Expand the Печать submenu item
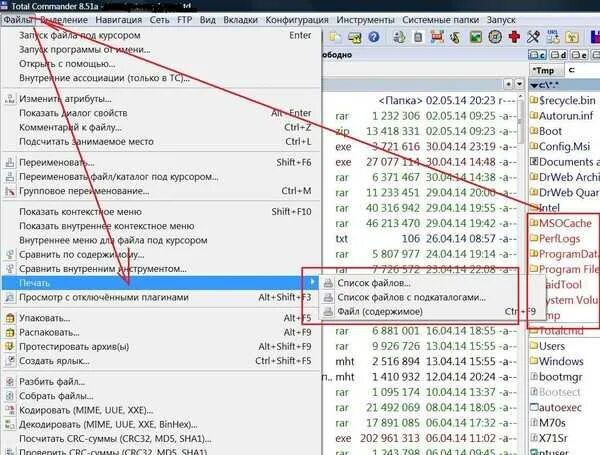This screenshot has height=455, width=600. coord(161,283)
